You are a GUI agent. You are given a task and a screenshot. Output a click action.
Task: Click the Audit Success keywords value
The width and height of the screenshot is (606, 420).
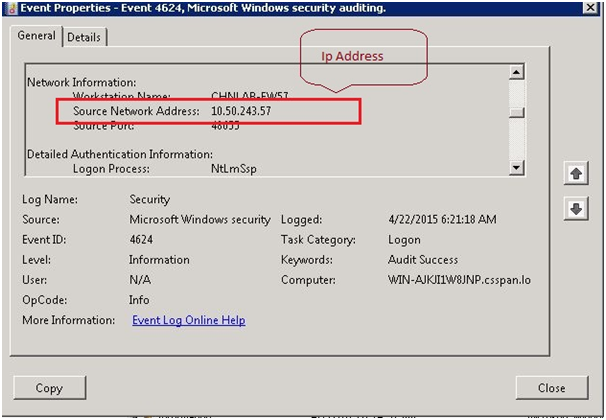click(x=423, y=260)
